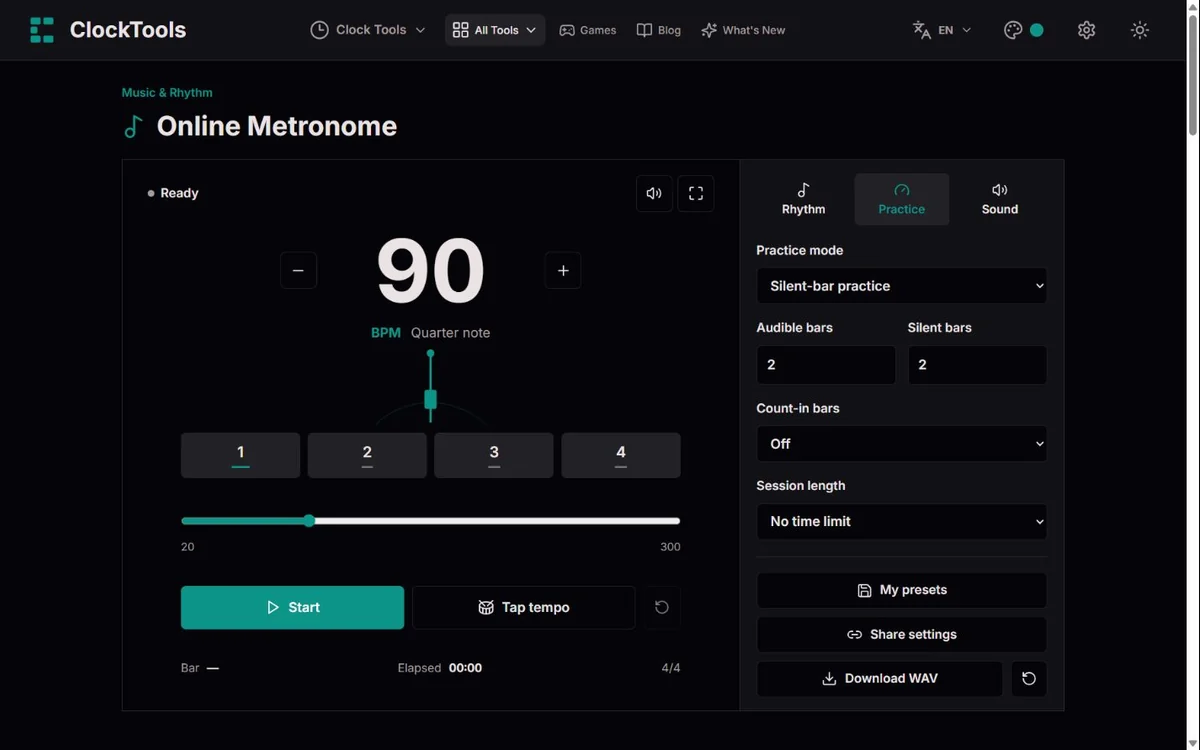Image resolution: width=1200 pixels, height=750 pixels.
Task: Start the metronome
Action: (292, 607)
